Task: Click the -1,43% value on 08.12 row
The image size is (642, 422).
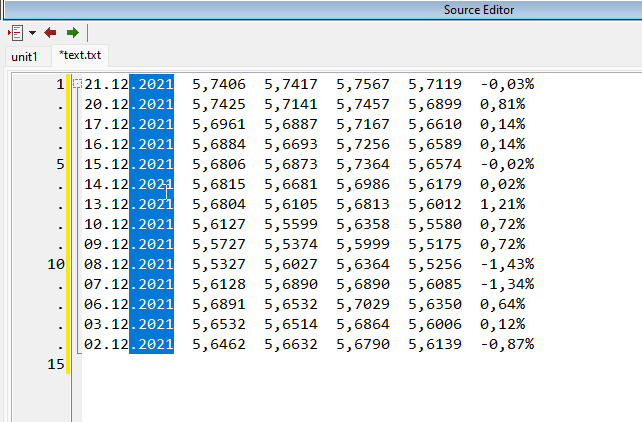Action: [507, 264]
